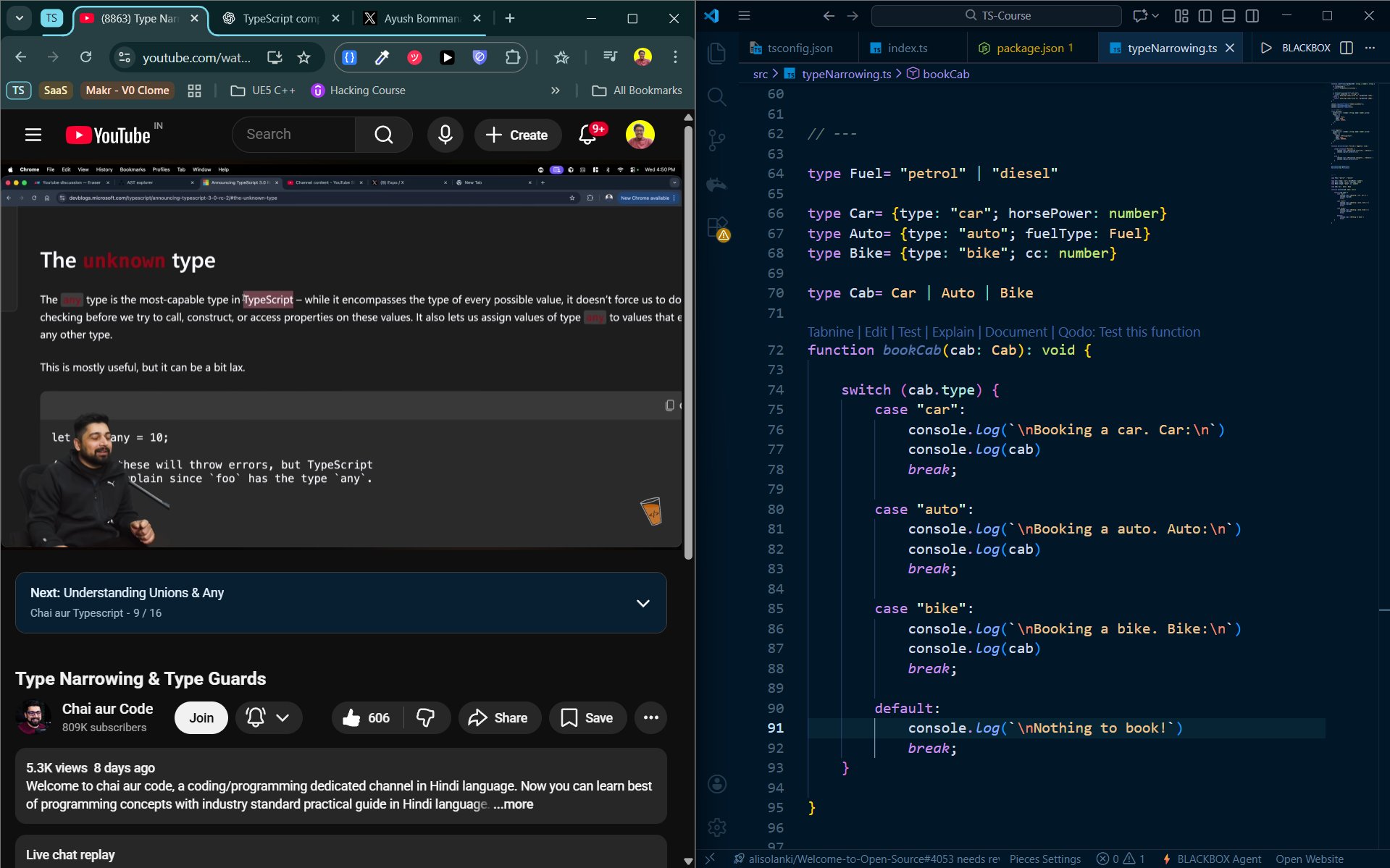Image resolution: width=1390 pixels, height=868 pixels.
Task: Toggle primary side bar layout button
Action: click(x=1205, y=16)
